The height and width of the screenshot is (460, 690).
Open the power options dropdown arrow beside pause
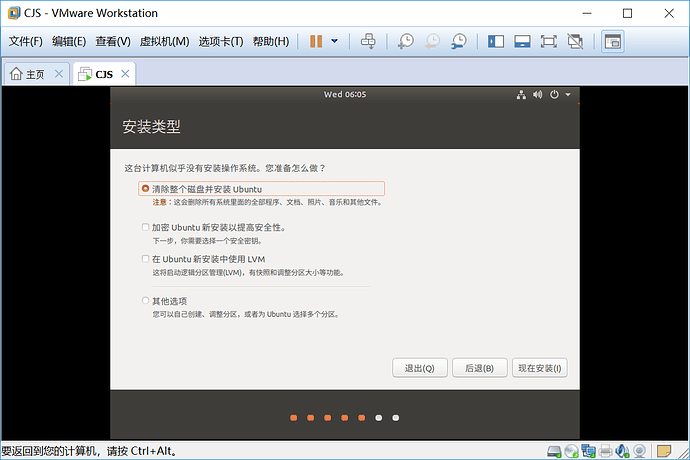(x=334, y=41)
